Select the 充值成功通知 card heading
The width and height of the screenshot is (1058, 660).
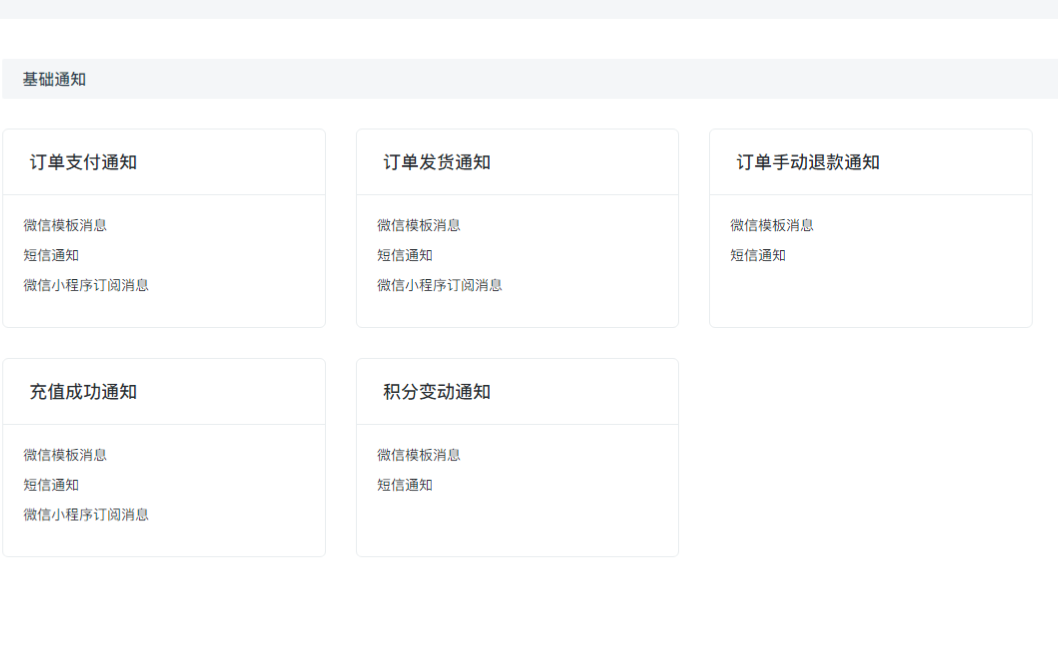point(83,392)
